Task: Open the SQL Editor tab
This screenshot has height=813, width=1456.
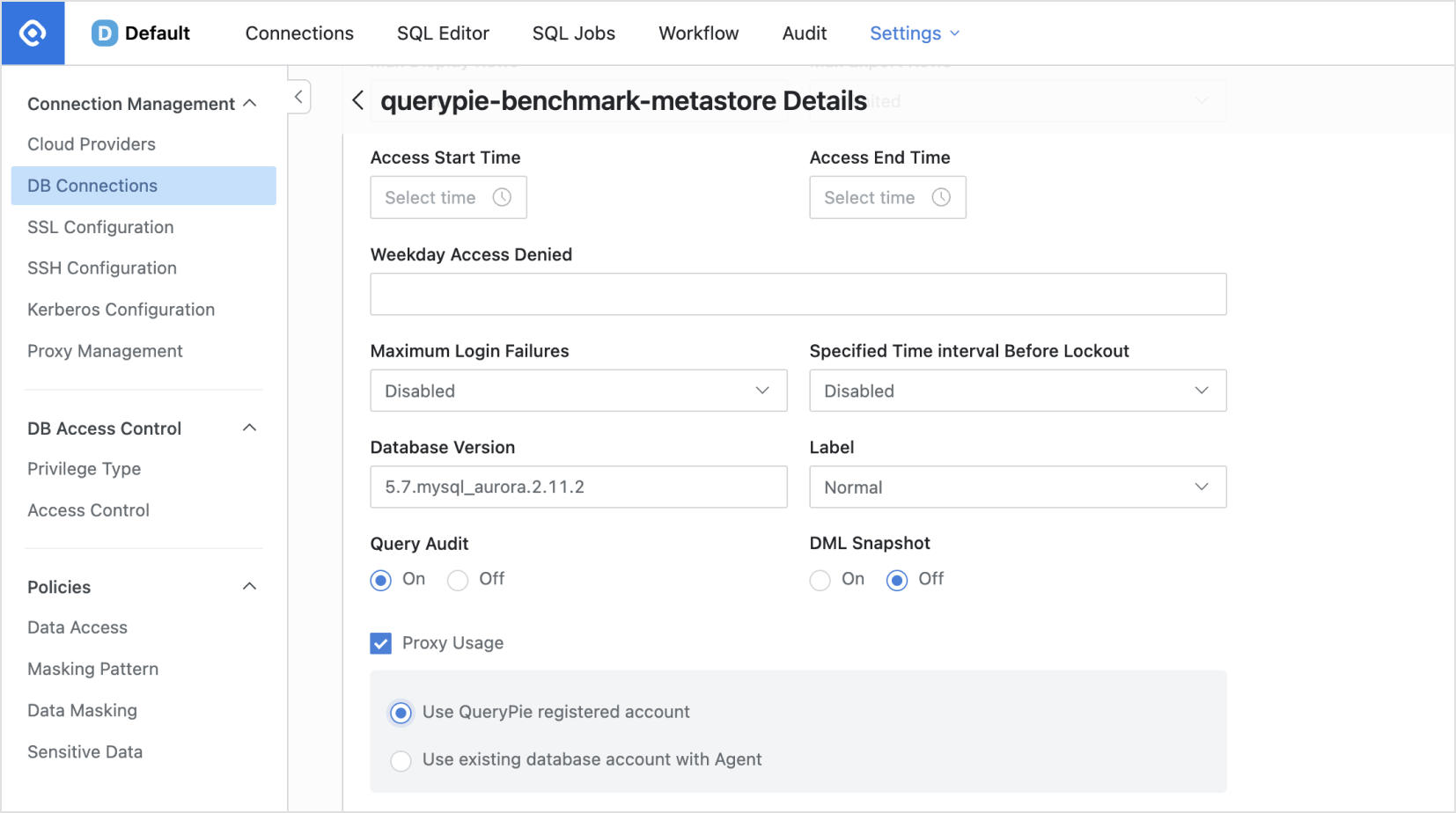Action: pyautogui.click(x=443, y=33)
